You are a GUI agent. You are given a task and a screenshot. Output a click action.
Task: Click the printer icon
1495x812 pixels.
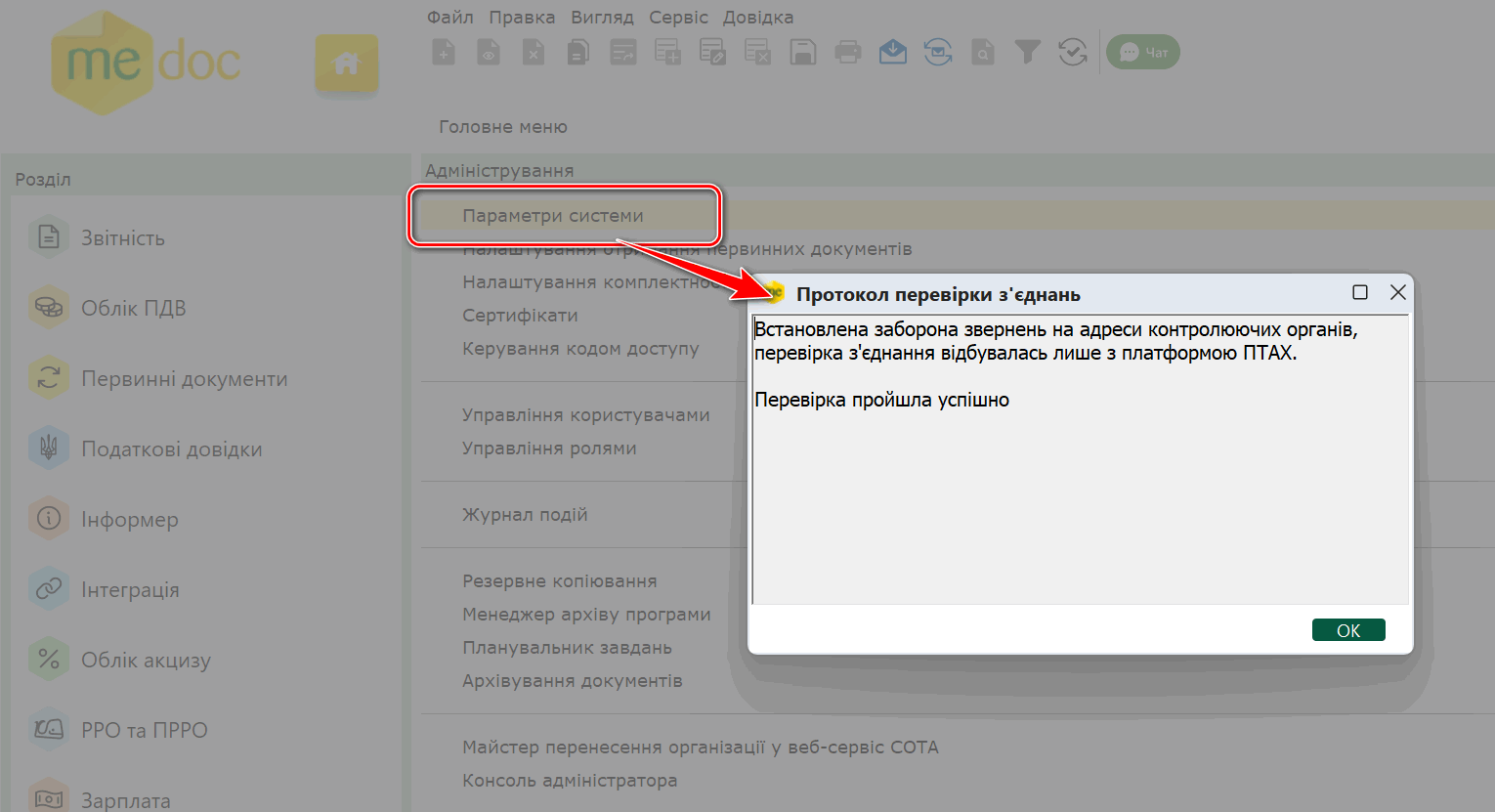(848, 52)
